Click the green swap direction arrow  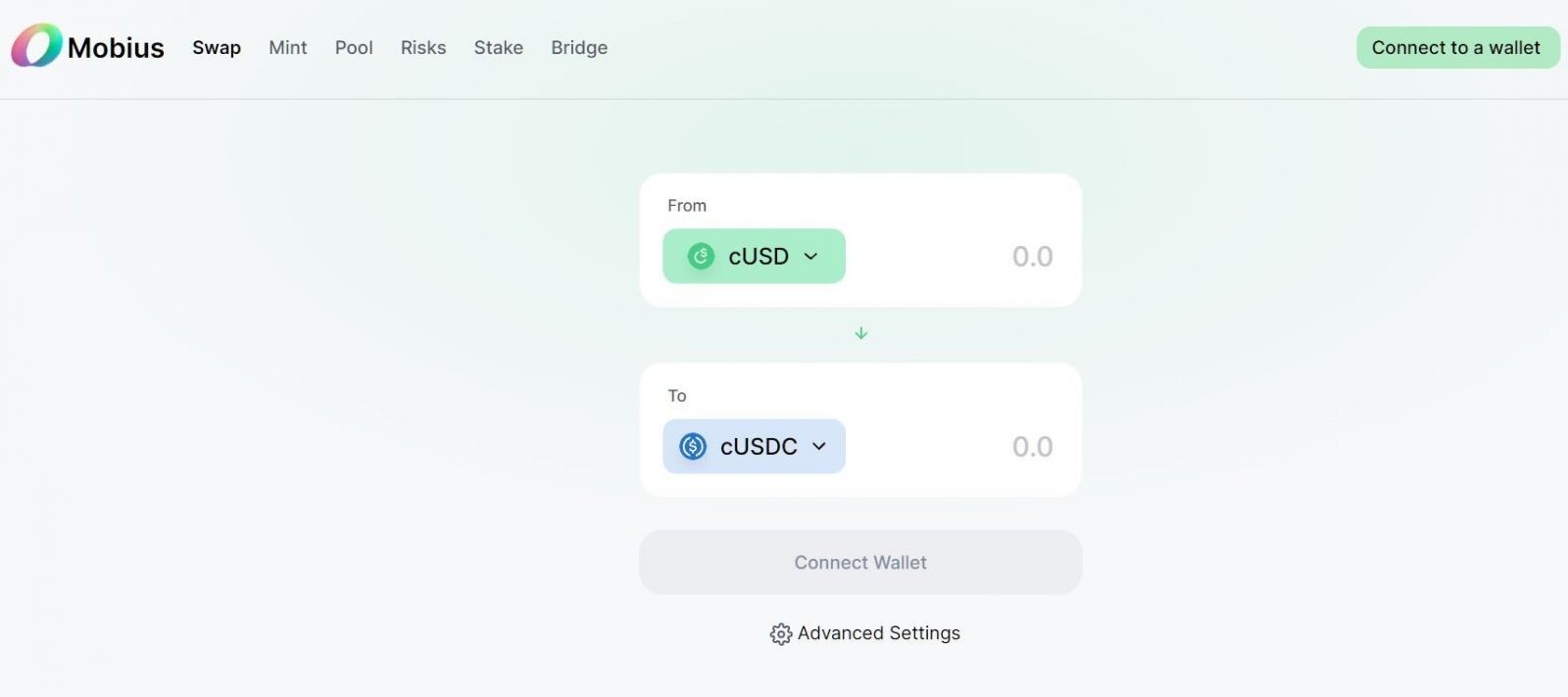pos(861,333)
